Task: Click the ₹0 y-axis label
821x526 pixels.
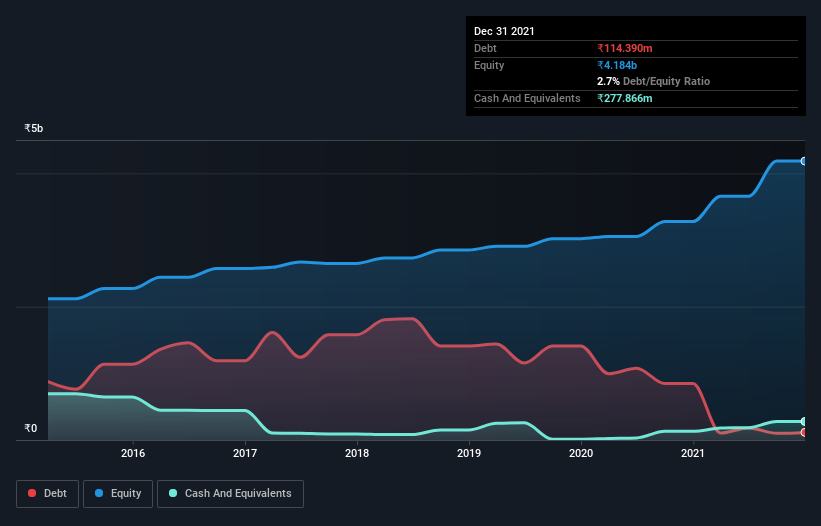Action: (31, 429)
